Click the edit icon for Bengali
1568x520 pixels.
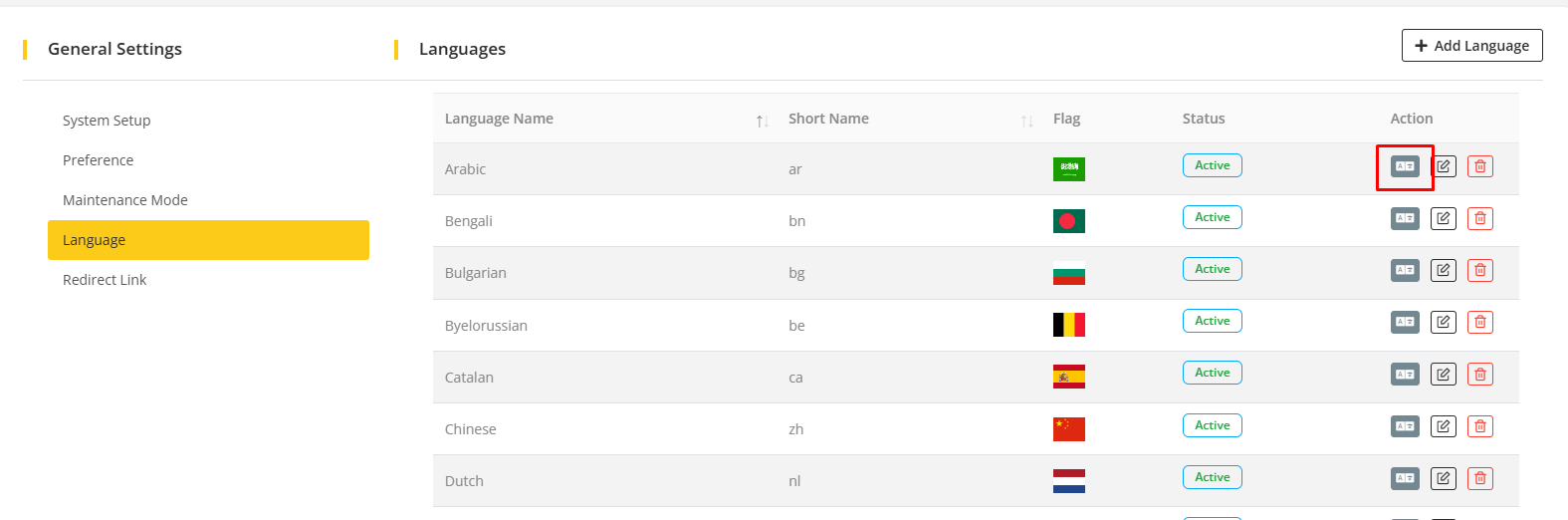(x=1443, y=218)
